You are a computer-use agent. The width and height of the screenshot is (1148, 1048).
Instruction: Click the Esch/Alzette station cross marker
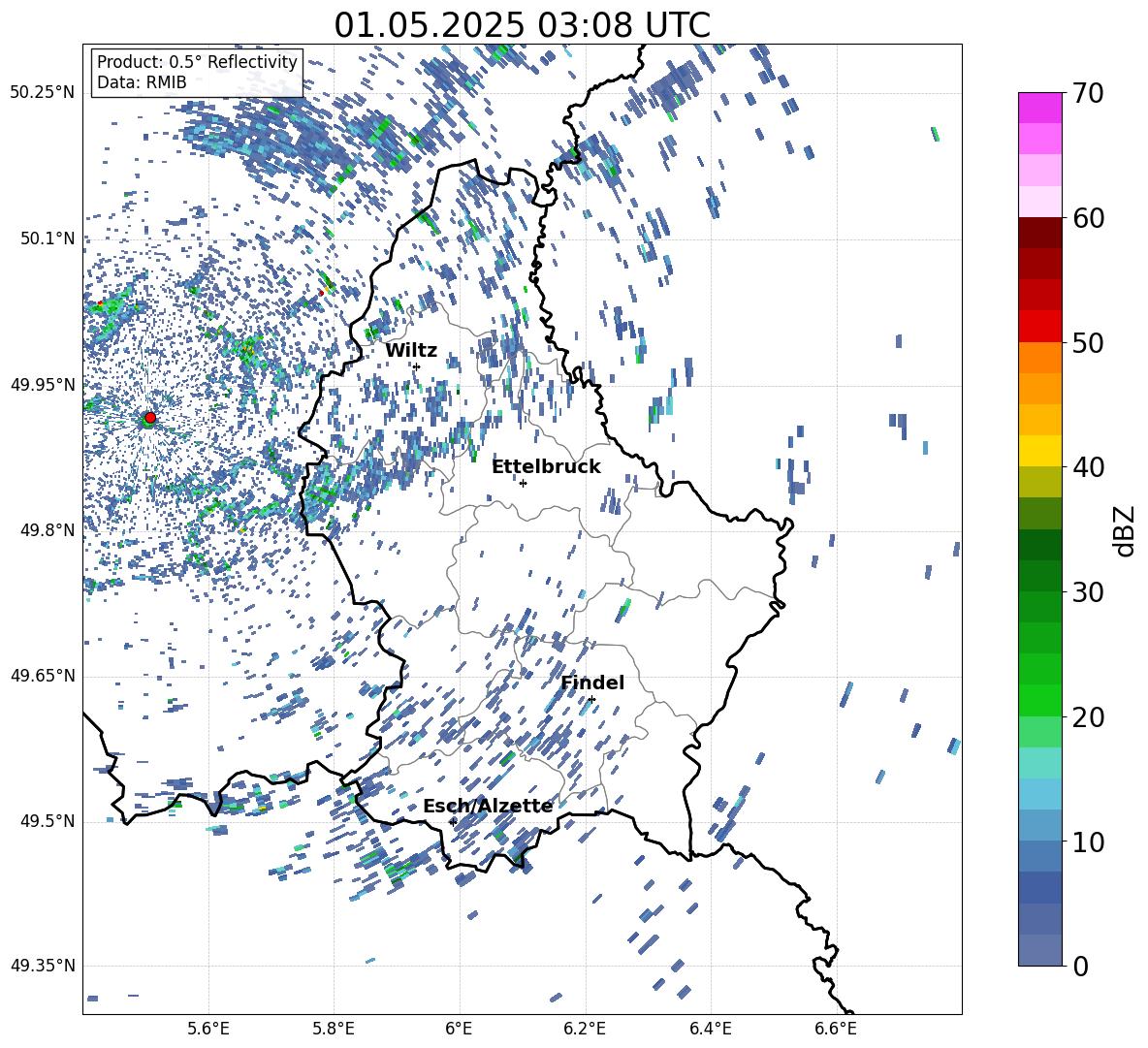pyautogui.click(x=453, y=822)
